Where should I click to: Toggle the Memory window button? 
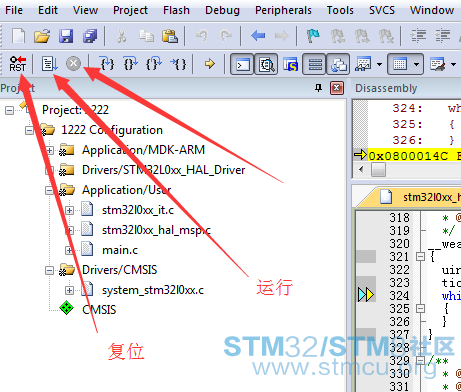pyautogui.click(x=400, y=64)
